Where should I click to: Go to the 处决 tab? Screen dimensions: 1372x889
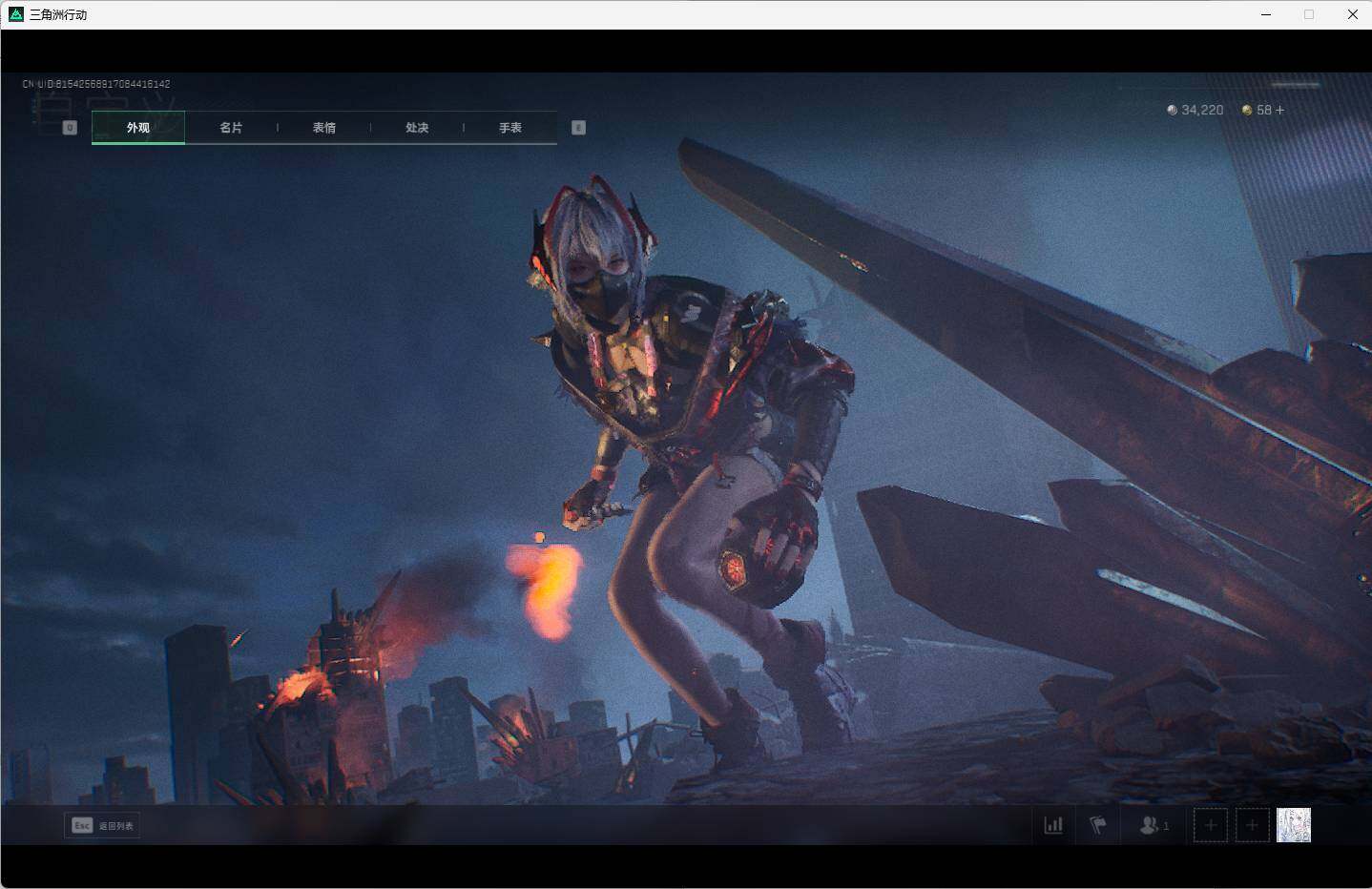coord(417,128)
